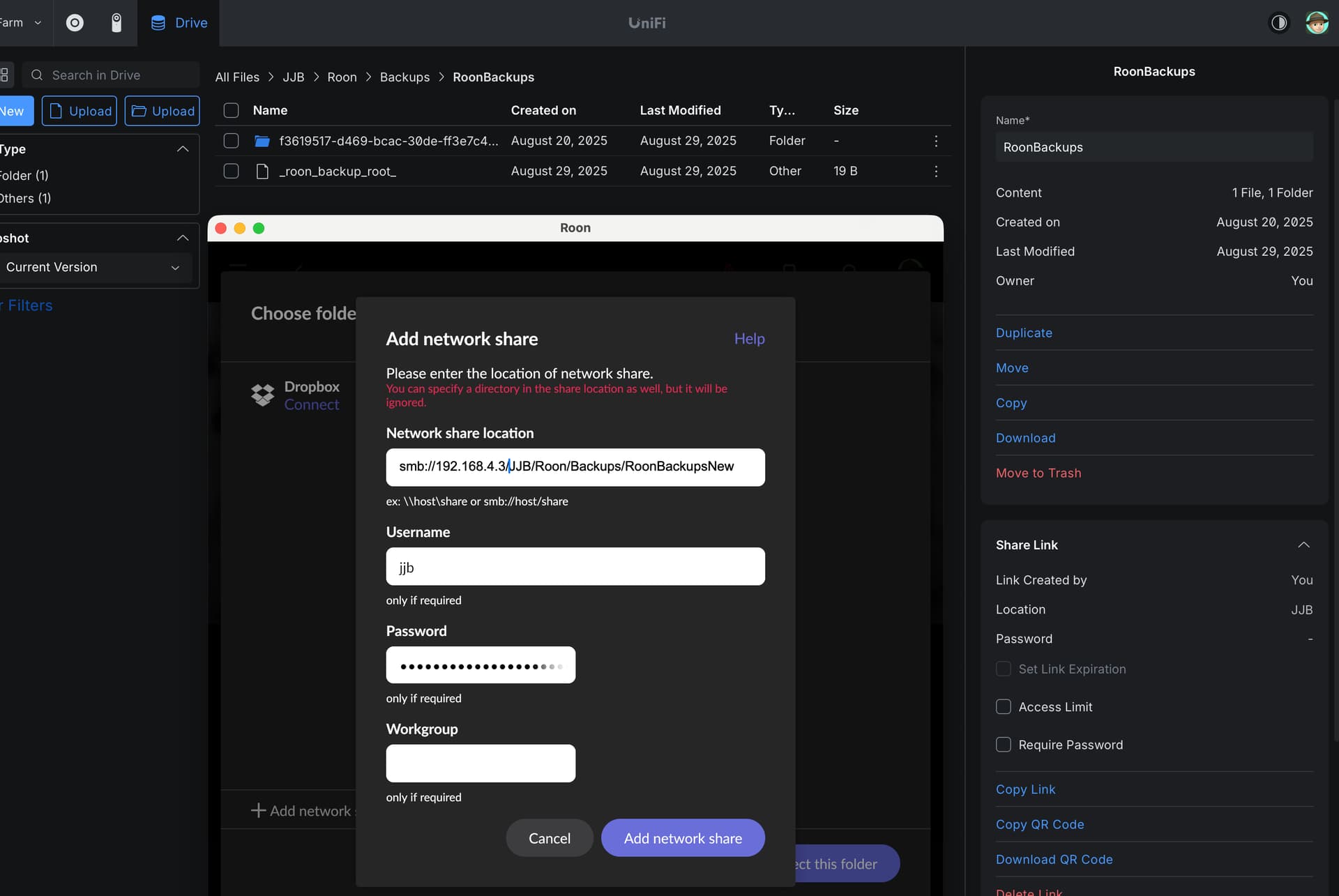This screenshot has height=896, width=1339.
Task: Open the UniFi Protect camera icon
Action: click(116, 23)
